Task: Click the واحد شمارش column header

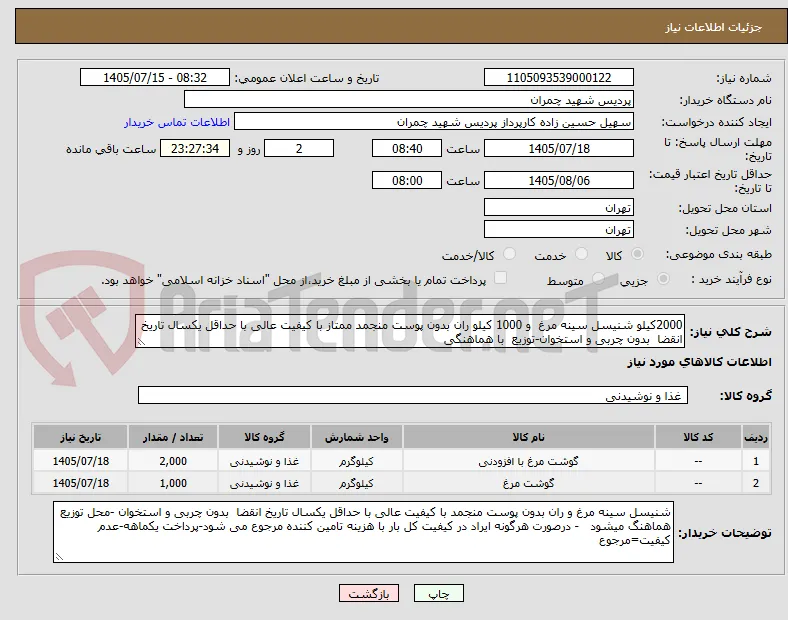Action: point(356,437)
